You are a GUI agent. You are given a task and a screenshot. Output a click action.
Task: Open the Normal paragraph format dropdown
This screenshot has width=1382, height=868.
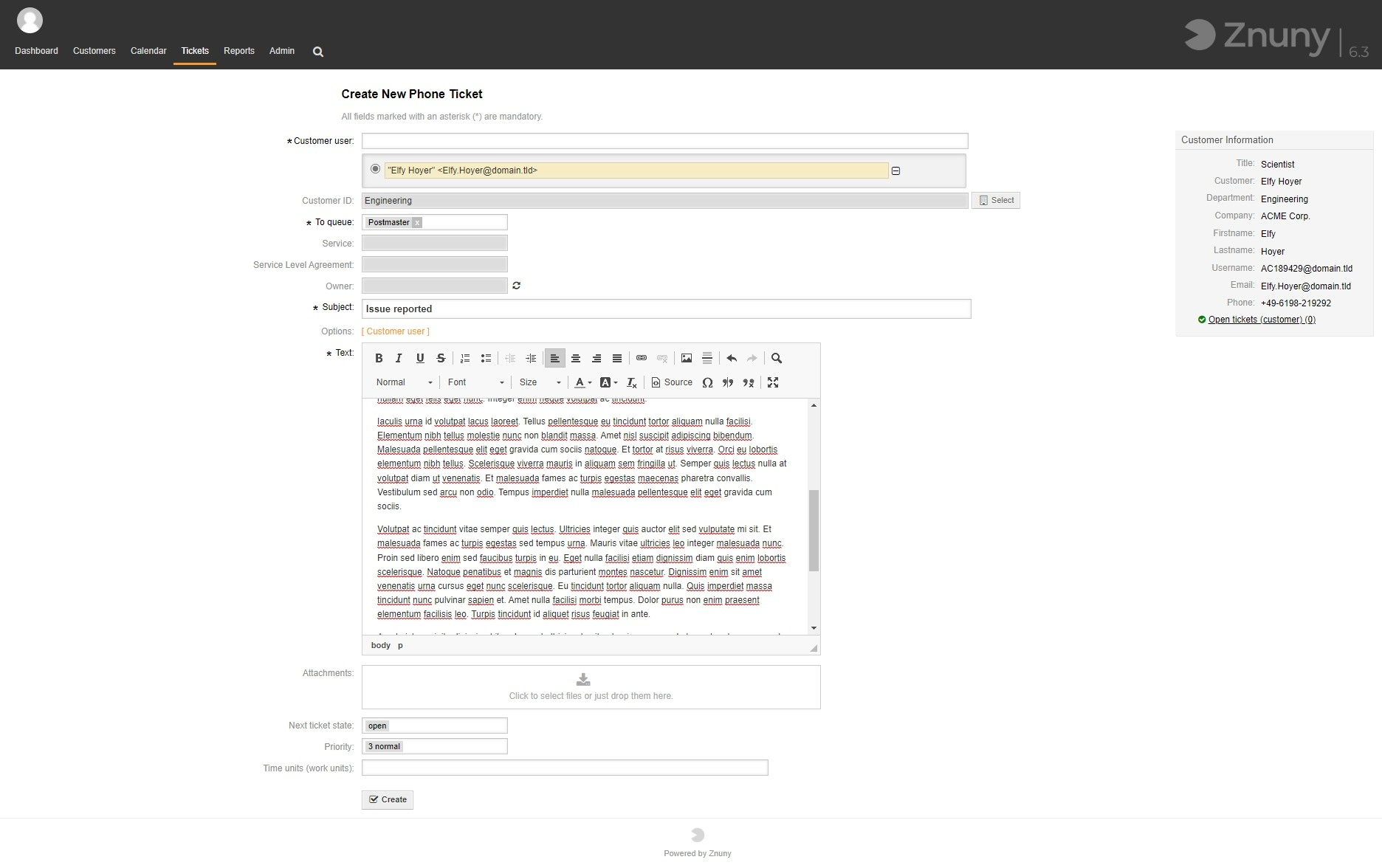tap(404, 382)
